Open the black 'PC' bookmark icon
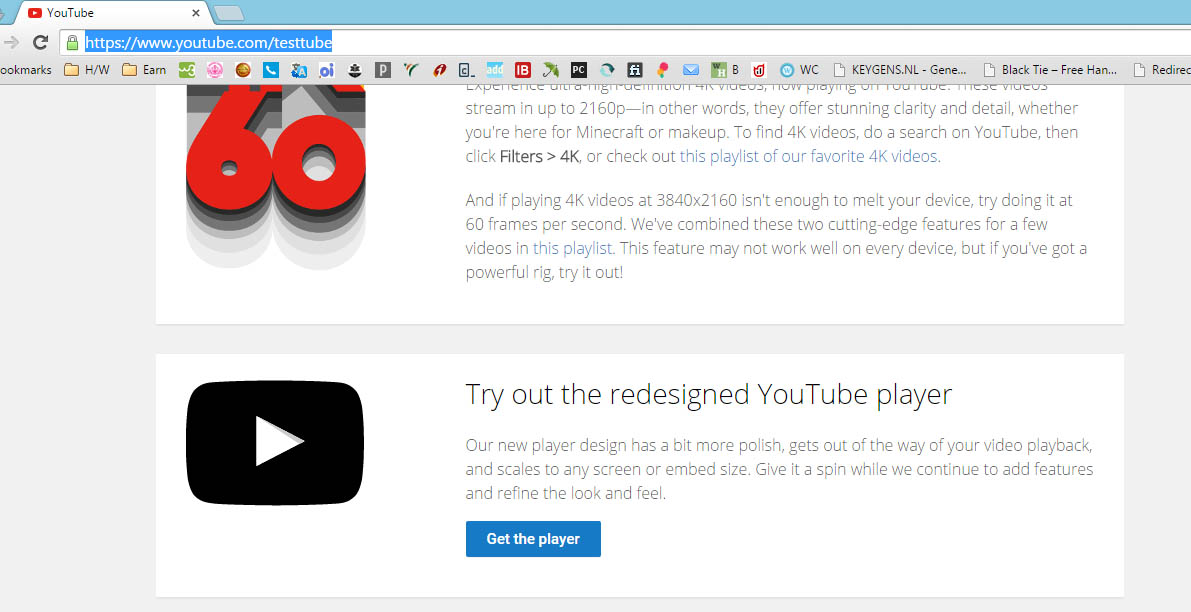 pyautogui.click(x=579, y=70)
